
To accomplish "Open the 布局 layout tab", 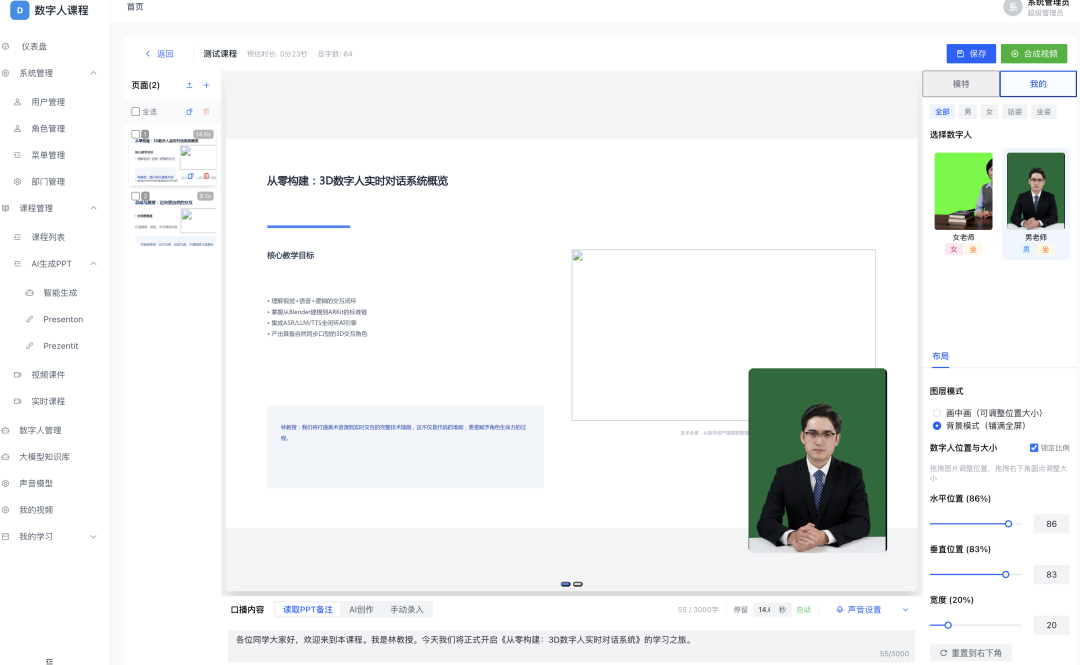I will point(940,356).
